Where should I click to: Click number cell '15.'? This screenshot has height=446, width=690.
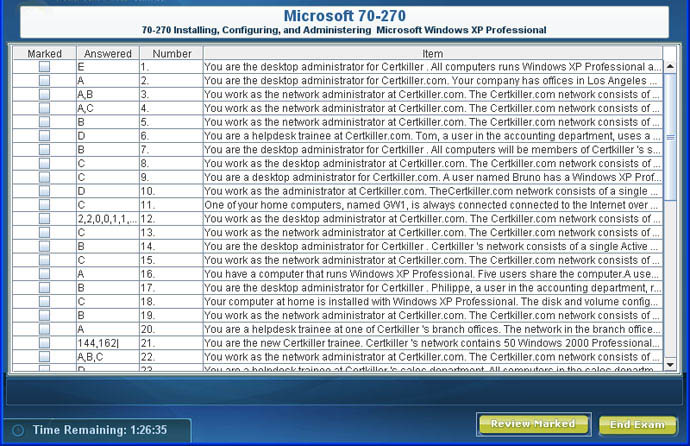click(172, 260)
